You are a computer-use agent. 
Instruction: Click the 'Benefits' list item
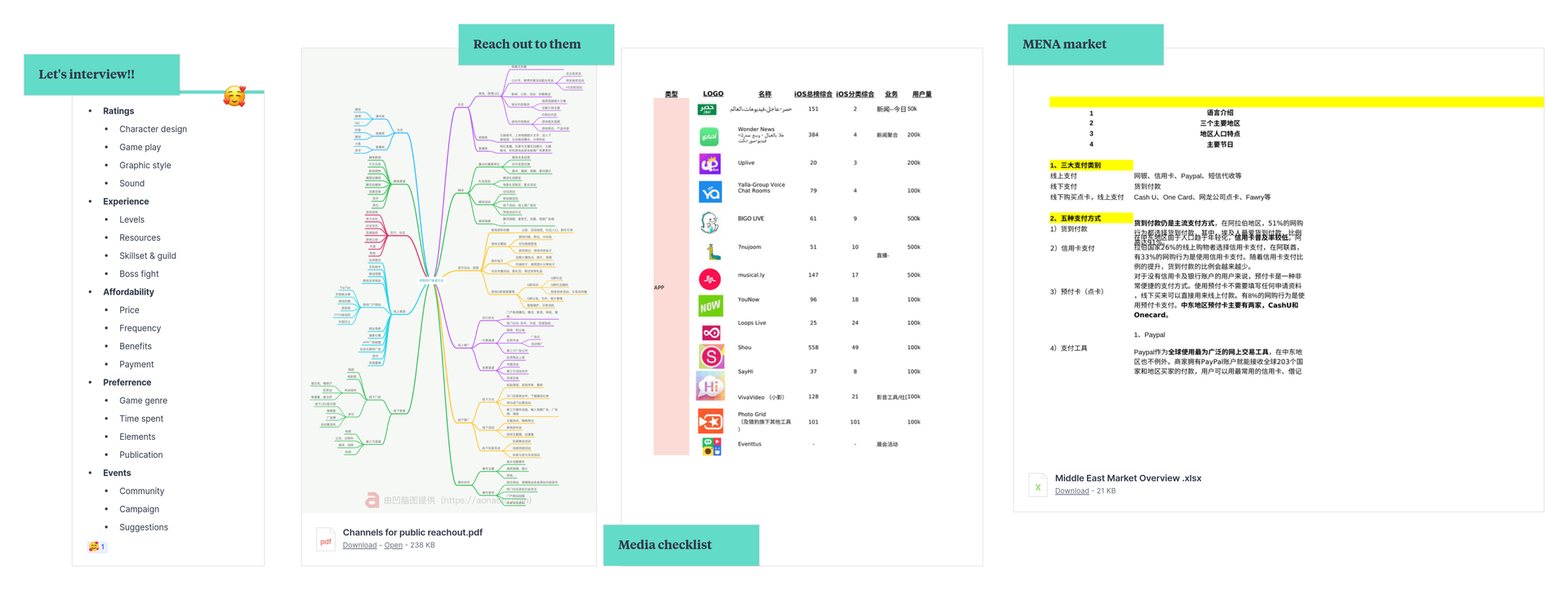(x=136, y=346)
